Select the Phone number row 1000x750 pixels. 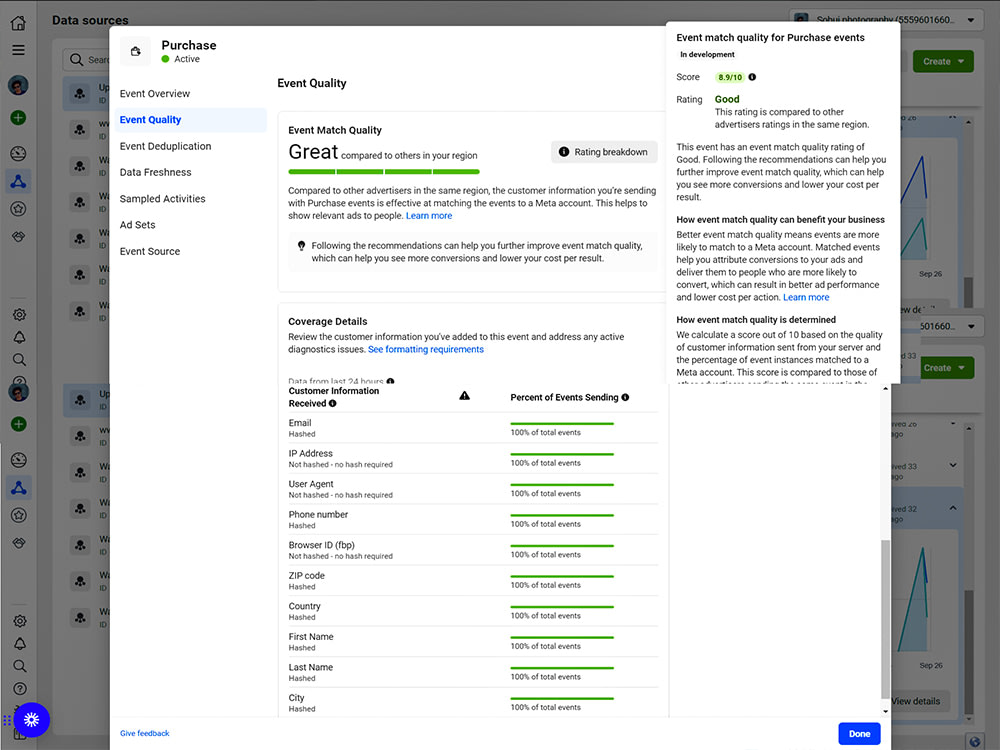tap(473, 520)
